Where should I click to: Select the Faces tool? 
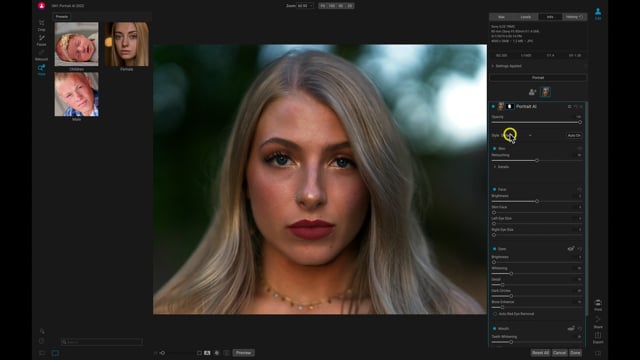41,39
